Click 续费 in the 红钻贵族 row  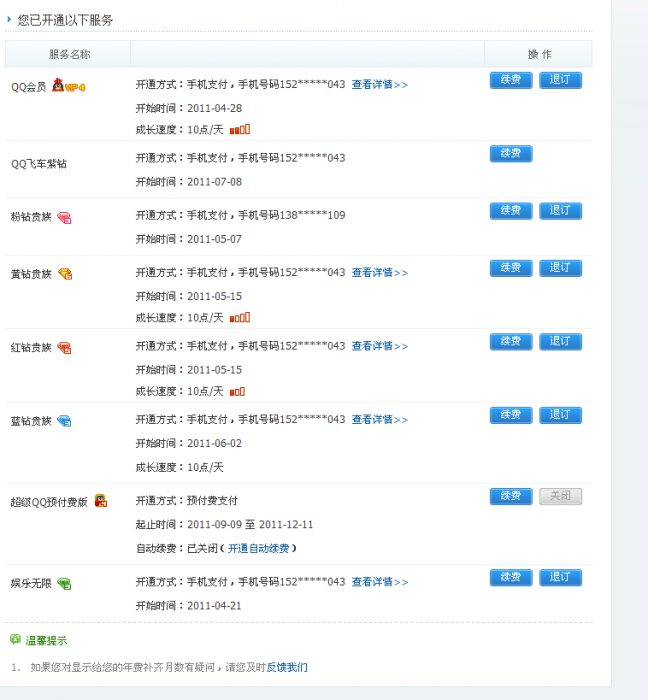pyautogui.click(x=511, y=342)
